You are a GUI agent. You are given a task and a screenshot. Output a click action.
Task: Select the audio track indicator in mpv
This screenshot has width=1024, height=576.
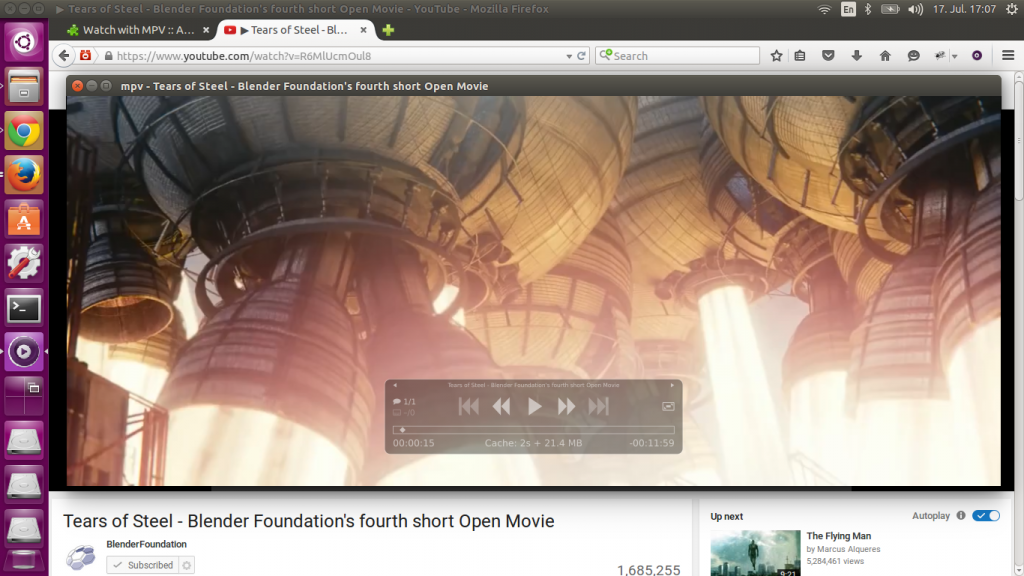[403, 401]
